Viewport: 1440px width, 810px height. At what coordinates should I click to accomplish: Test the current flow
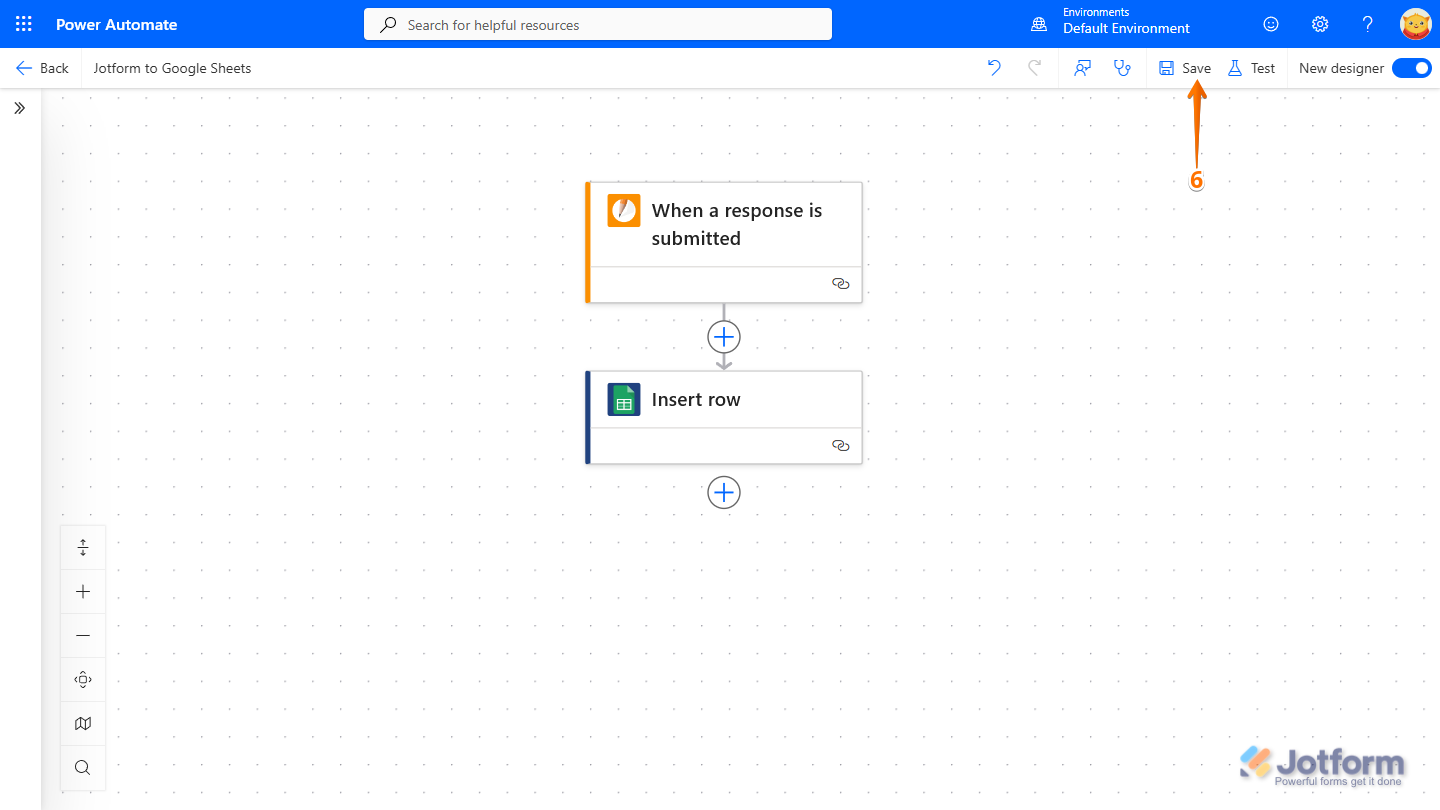pyautogui.click(x=1251, y=67)
